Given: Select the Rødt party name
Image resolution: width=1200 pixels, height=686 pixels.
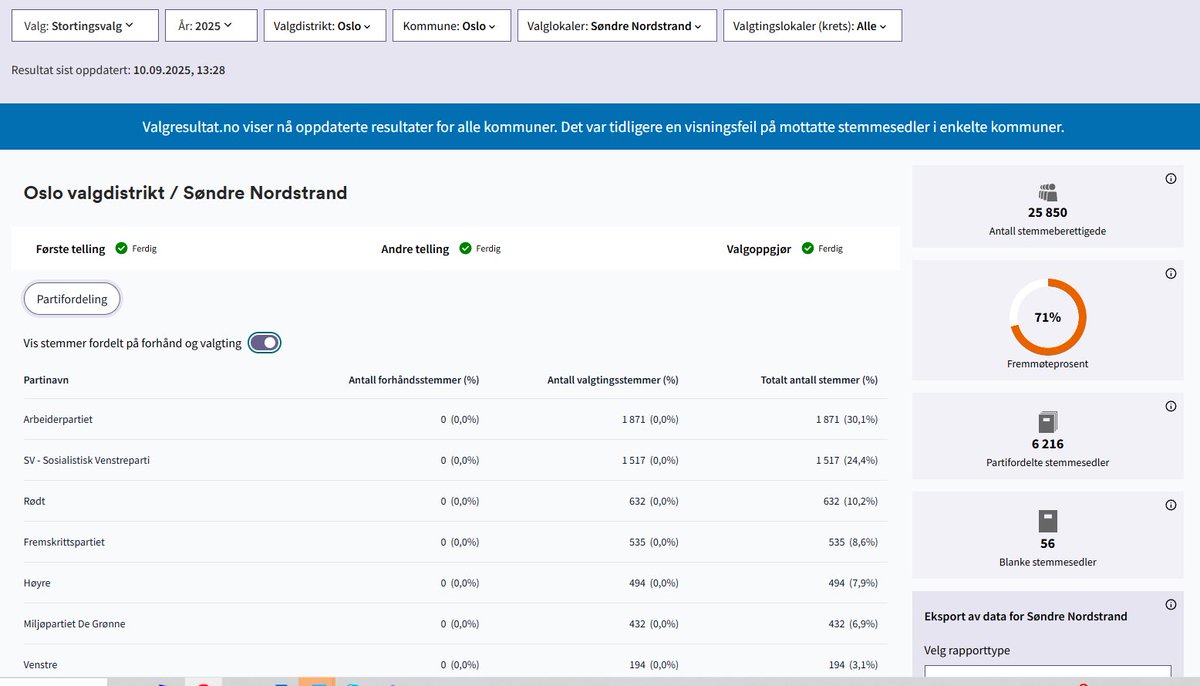Looking at the screenshot, I should coord(34,501).
